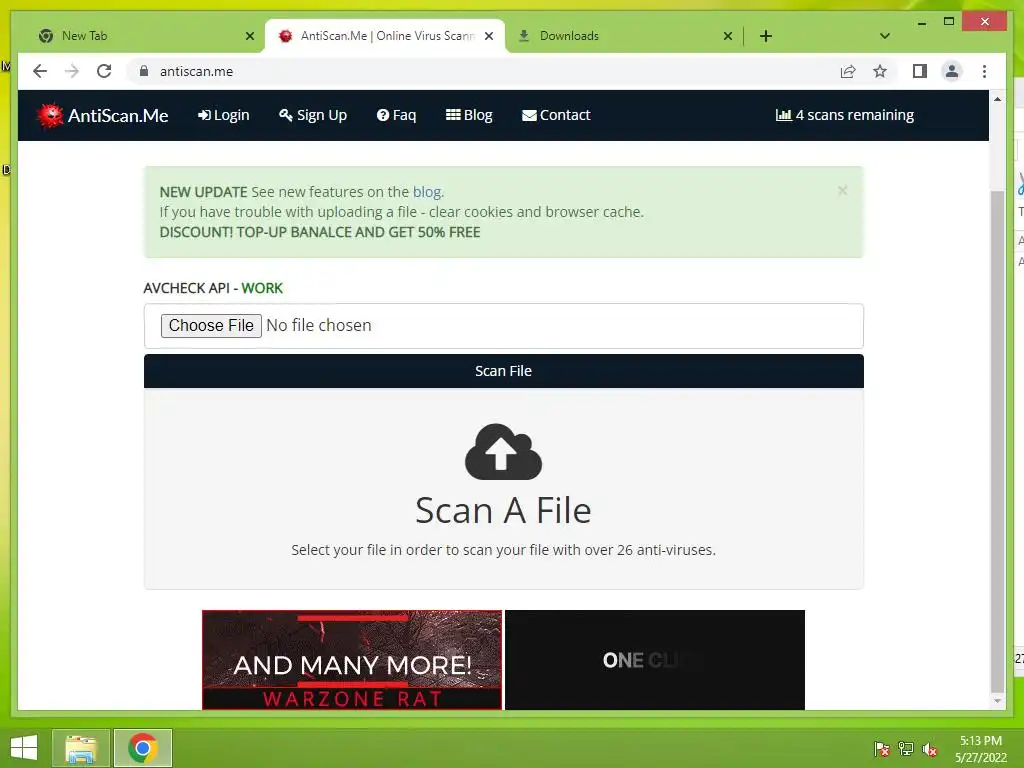Image resolution: width=1024 pixels, height=768 pixels.
Task: Open the network tray icon
Action: click(905, 749)
